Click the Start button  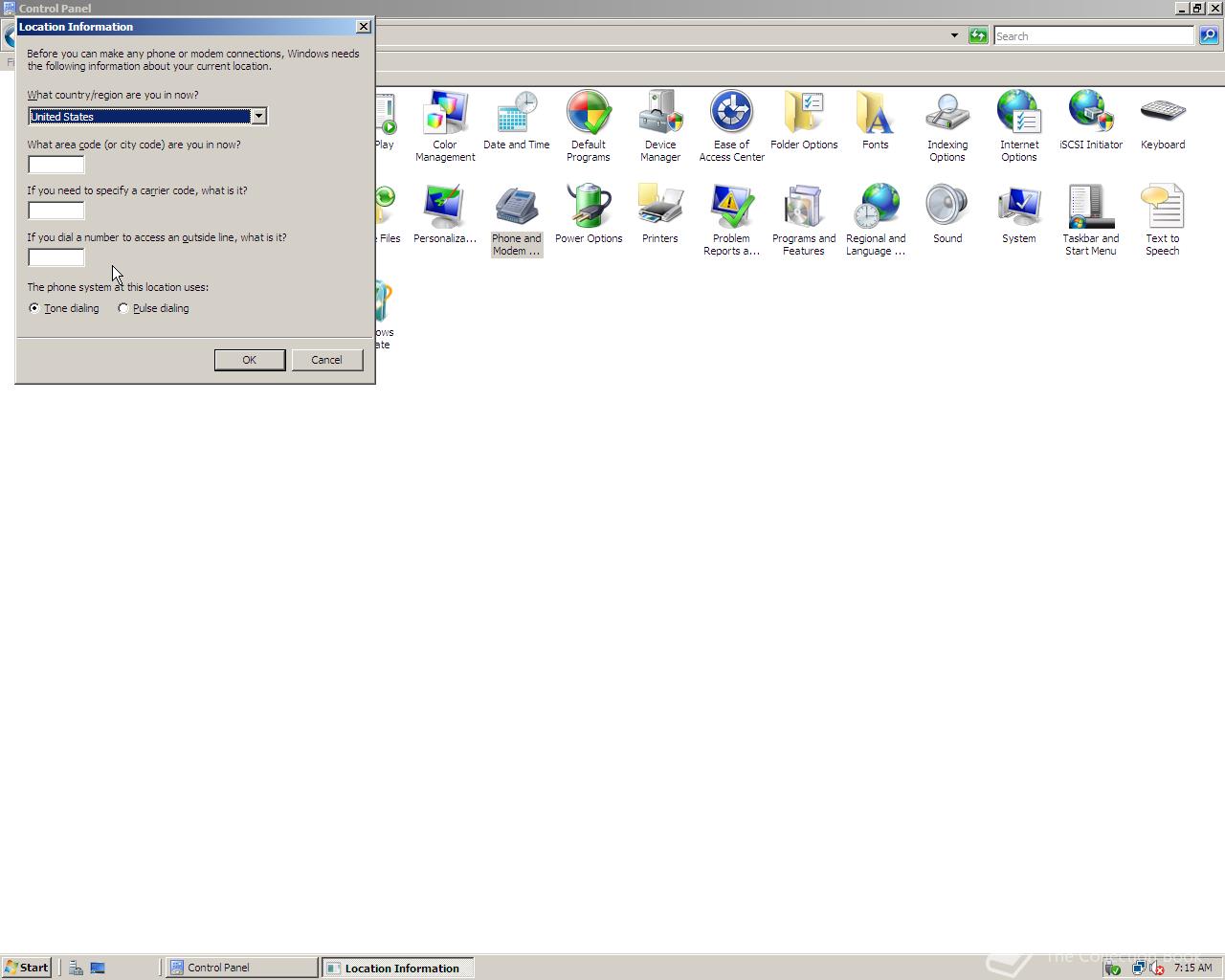27,968
